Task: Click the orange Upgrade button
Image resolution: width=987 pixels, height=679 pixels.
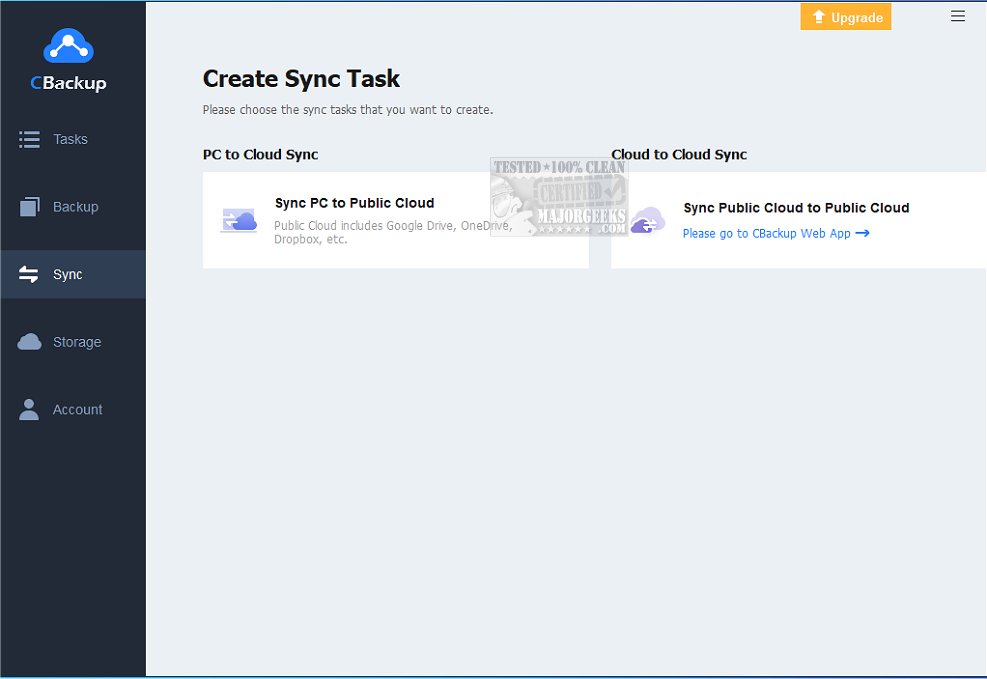Action: tap(845, 17)
